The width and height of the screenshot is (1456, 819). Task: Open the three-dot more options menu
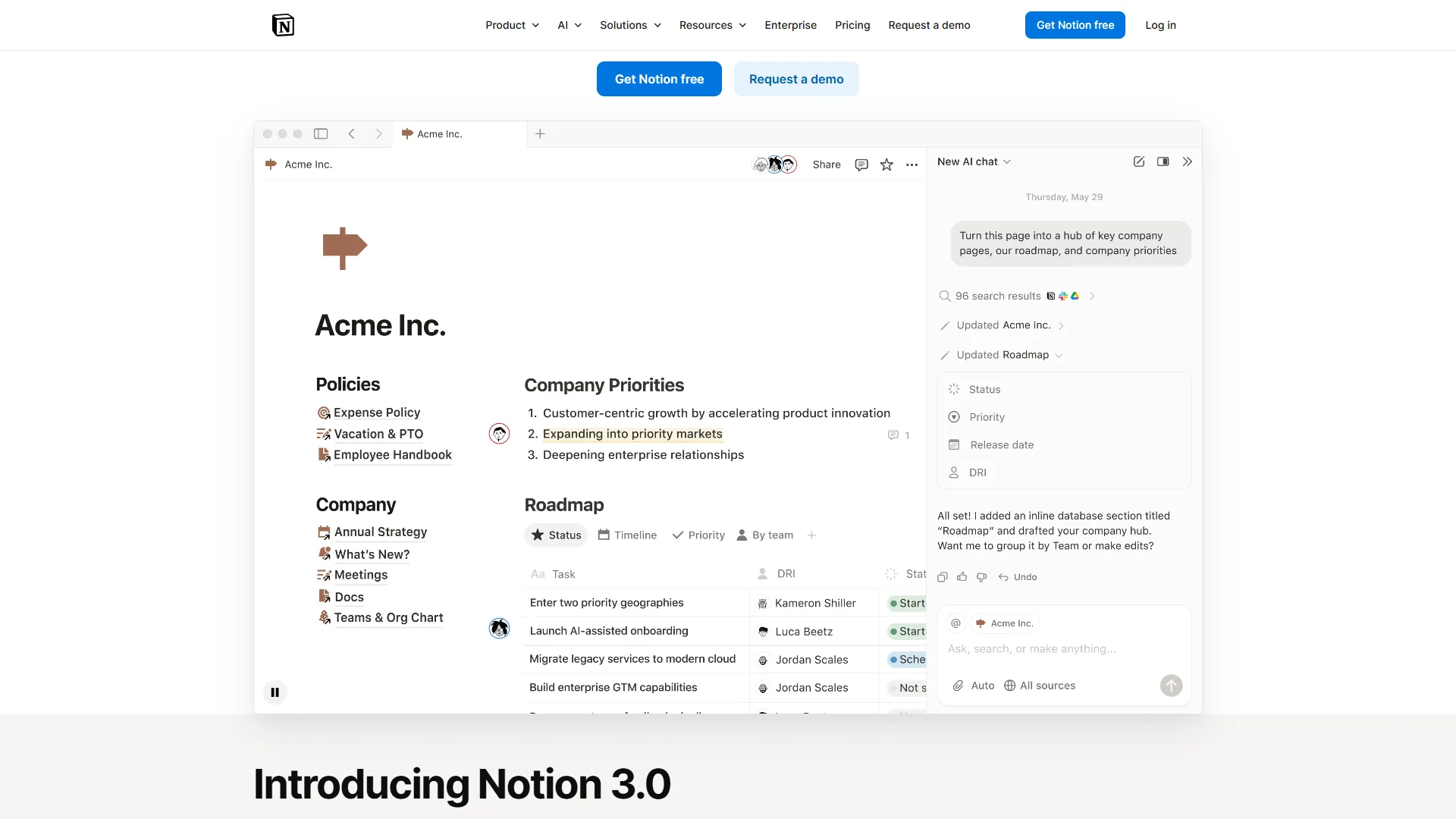(x=912, y=165)
